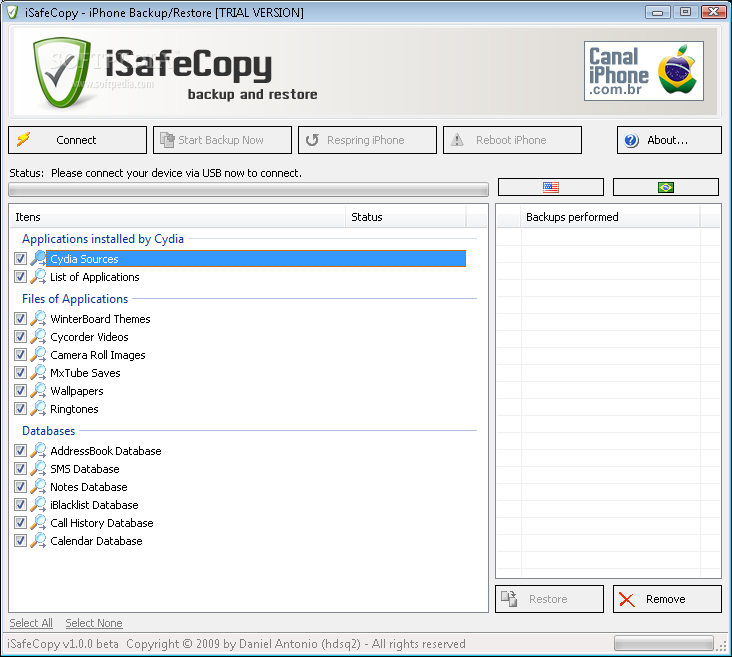
Task: Toggle the Ringtones checkbox
Action: 20,409
